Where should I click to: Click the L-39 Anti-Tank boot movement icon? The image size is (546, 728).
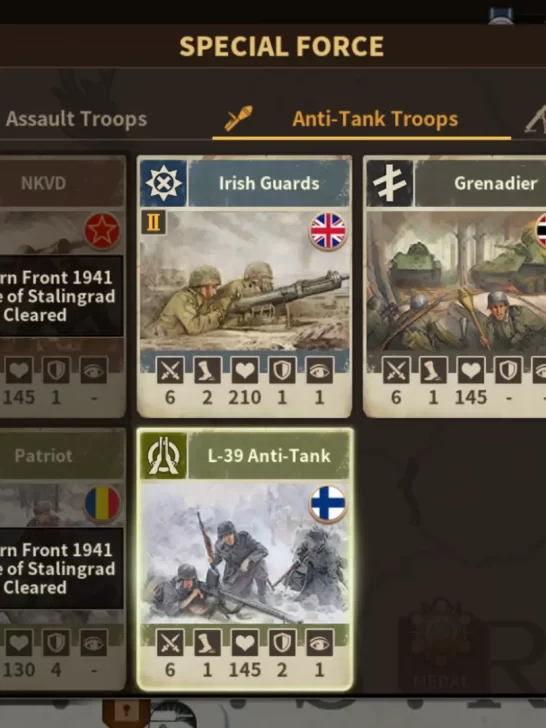pos(207,643)
